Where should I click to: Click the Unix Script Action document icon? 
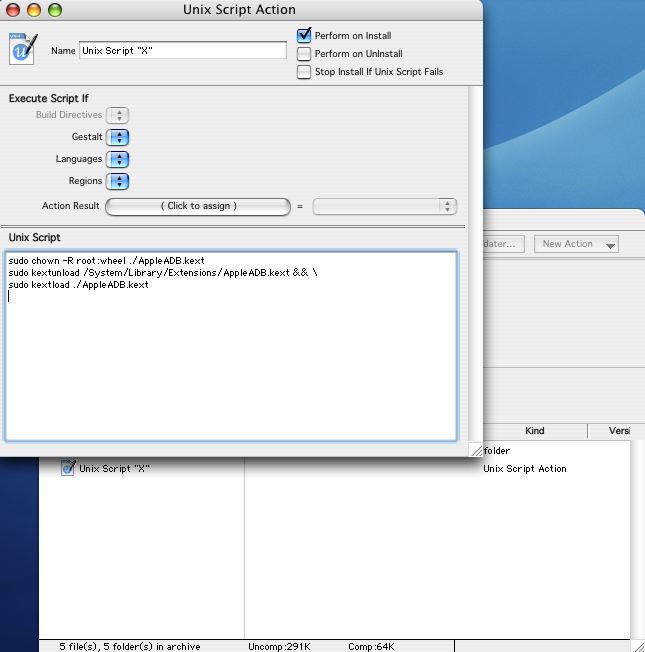click(x=22, y=49)
